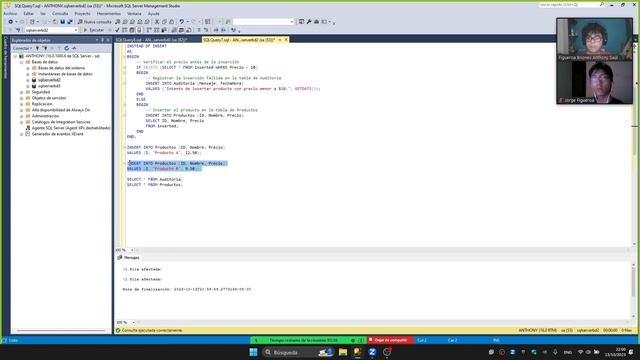The width and height of the screenshot is (640, 360).
Task: Open File Explorer from the taskbar
Action: 343,352
